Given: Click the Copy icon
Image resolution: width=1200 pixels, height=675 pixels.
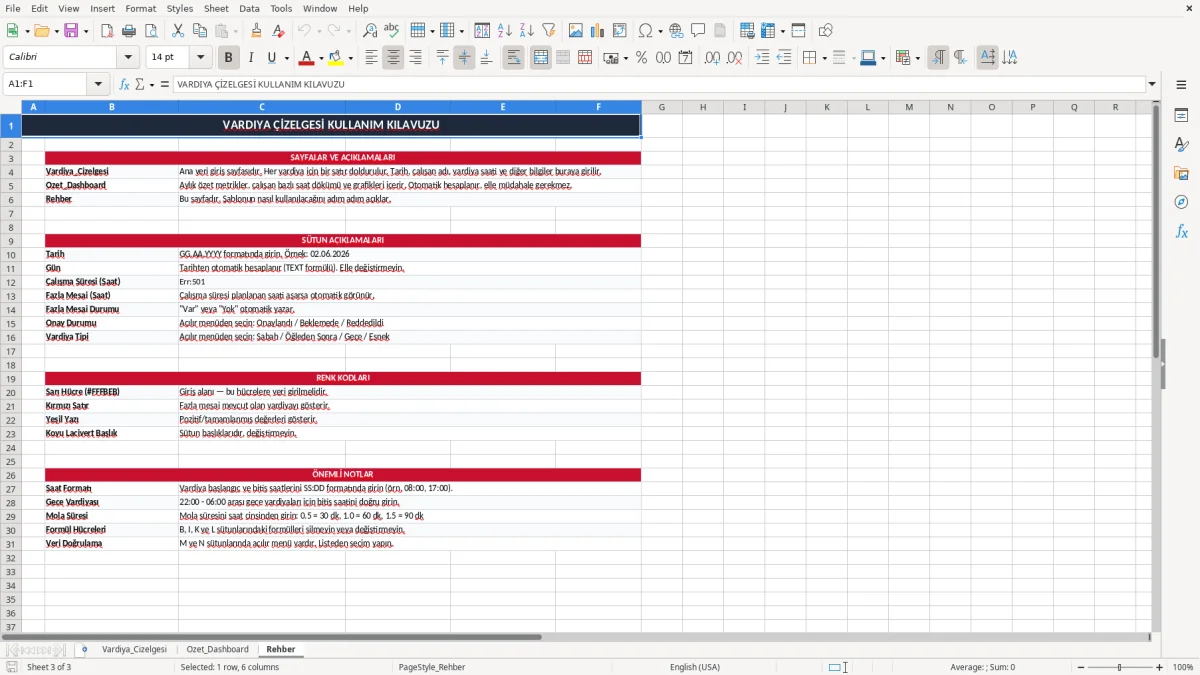Looking at the screenshot, I should pos(200,31).
